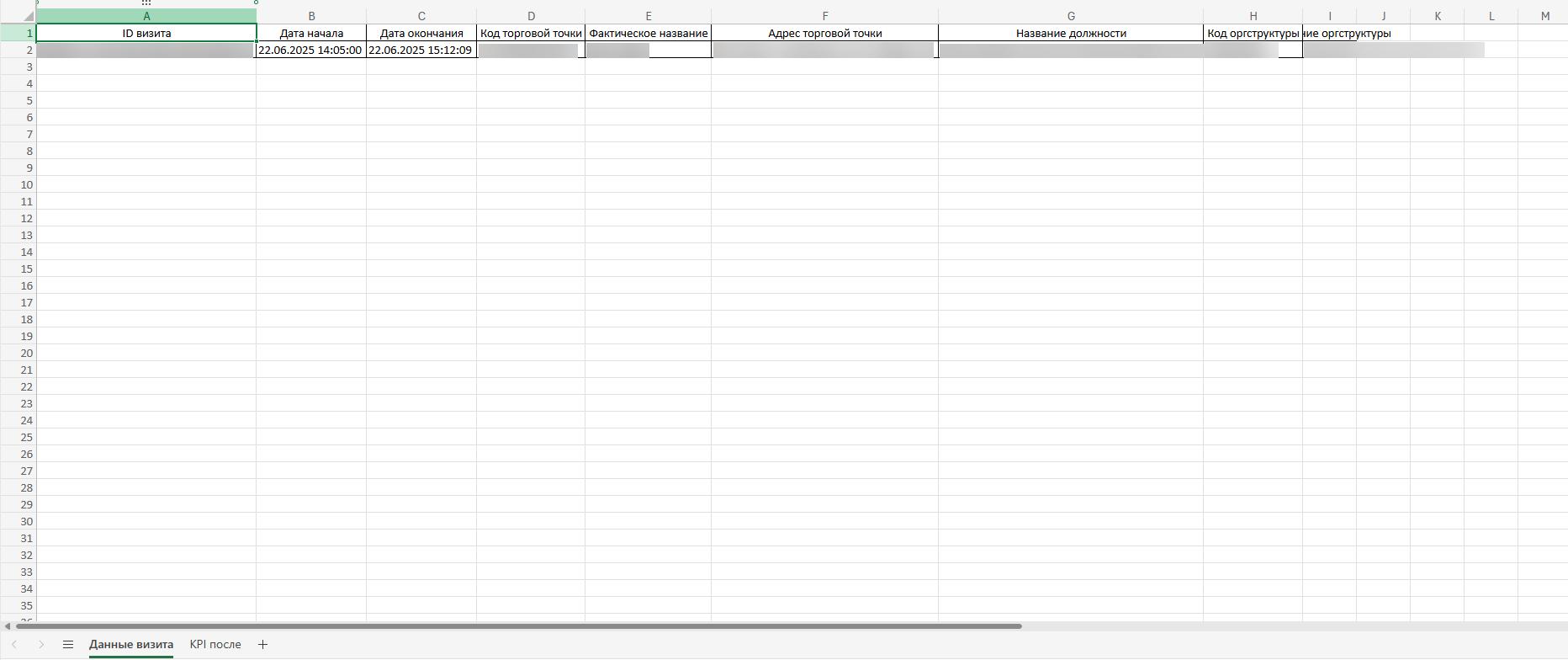Select column A header
1568x660 pixels.
pyautogui.click(x=146, y=16)
